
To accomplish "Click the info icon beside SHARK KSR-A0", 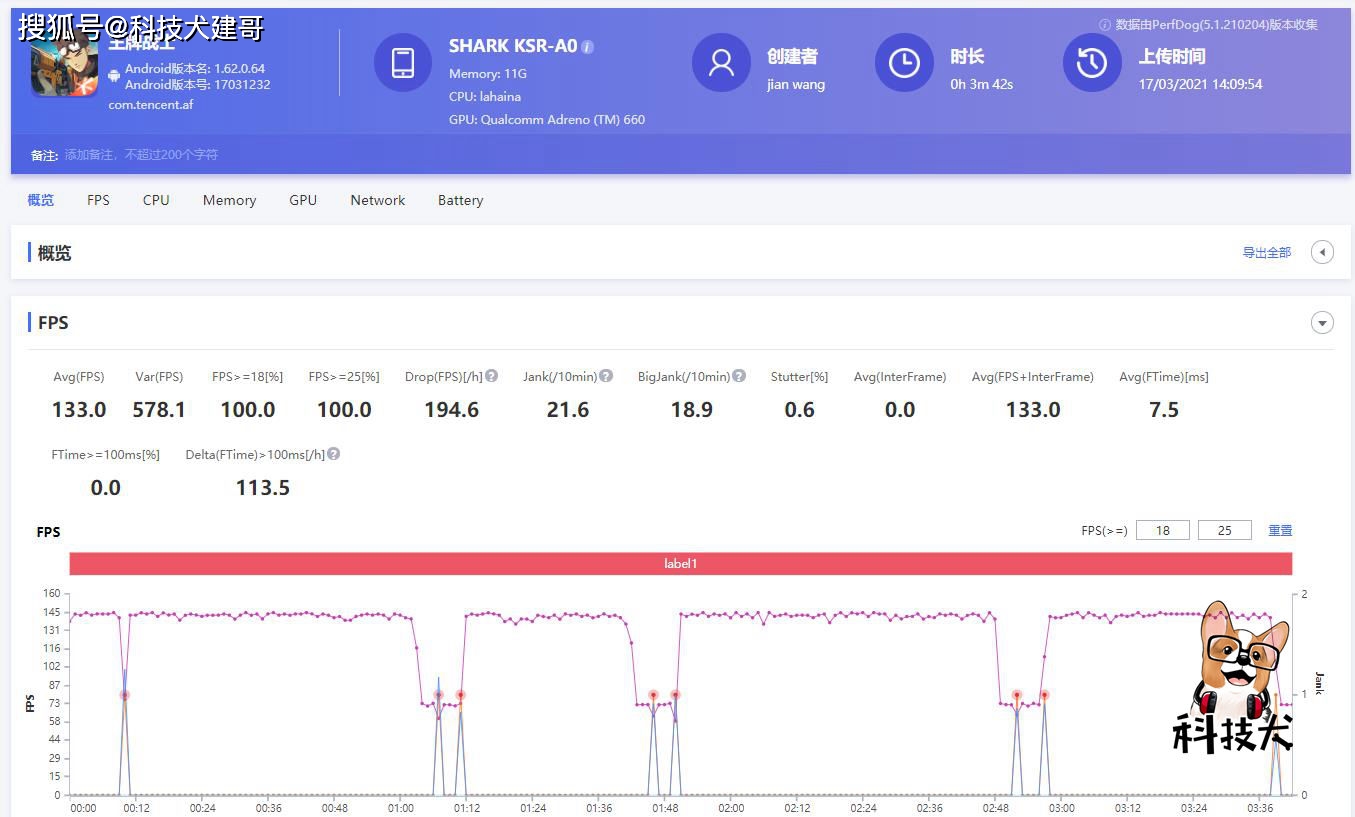I will [588, 47].
